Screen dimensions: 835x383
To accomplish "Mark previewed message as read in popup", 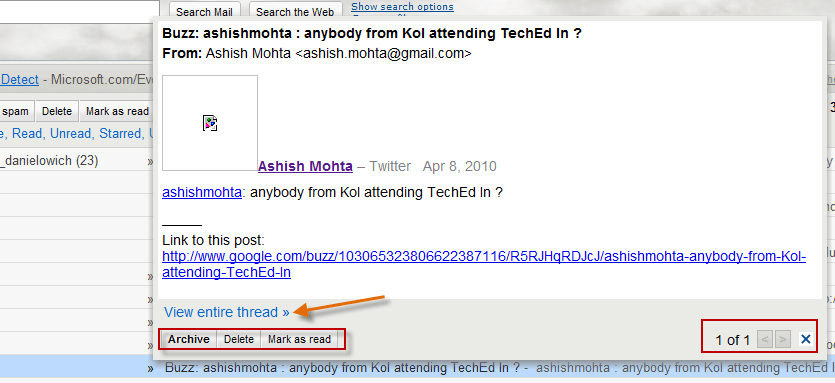I will point(299,339).
